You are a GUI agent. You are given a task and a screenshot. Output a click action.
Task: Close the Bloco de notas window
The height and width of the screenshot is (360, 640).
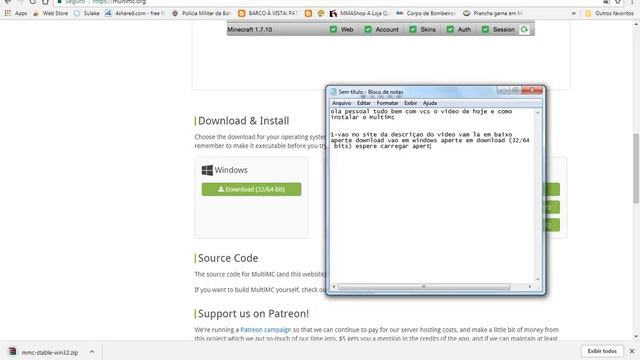532,90
